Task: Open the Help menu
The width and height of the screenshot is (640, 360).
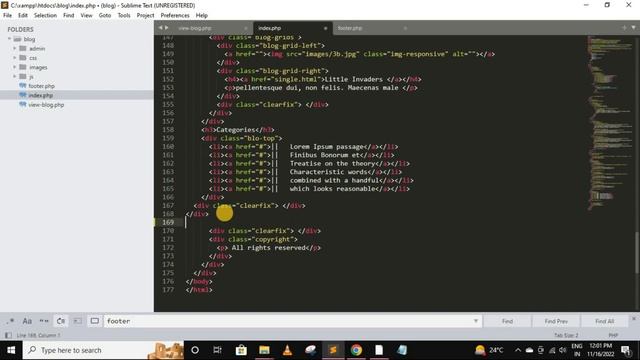Action: [x=202, y=15]
